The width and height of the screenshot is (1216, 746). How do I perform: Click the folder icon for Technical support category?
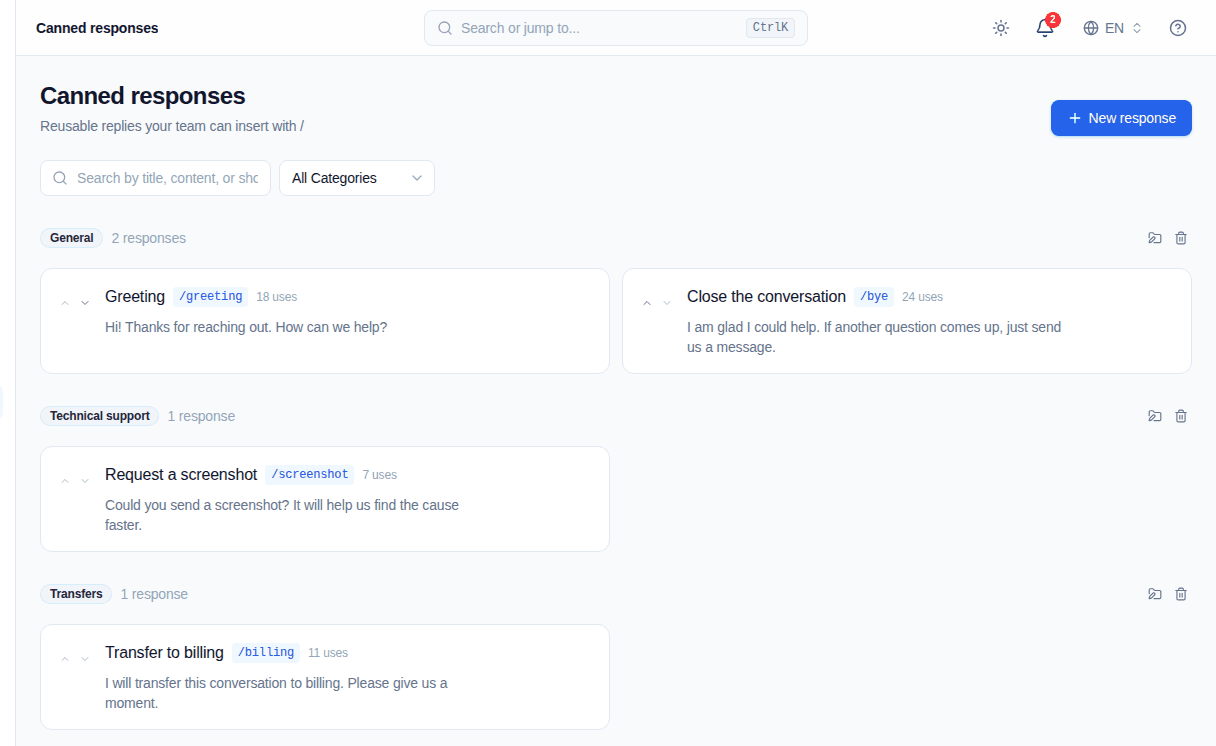click(x=1155, y=416)
